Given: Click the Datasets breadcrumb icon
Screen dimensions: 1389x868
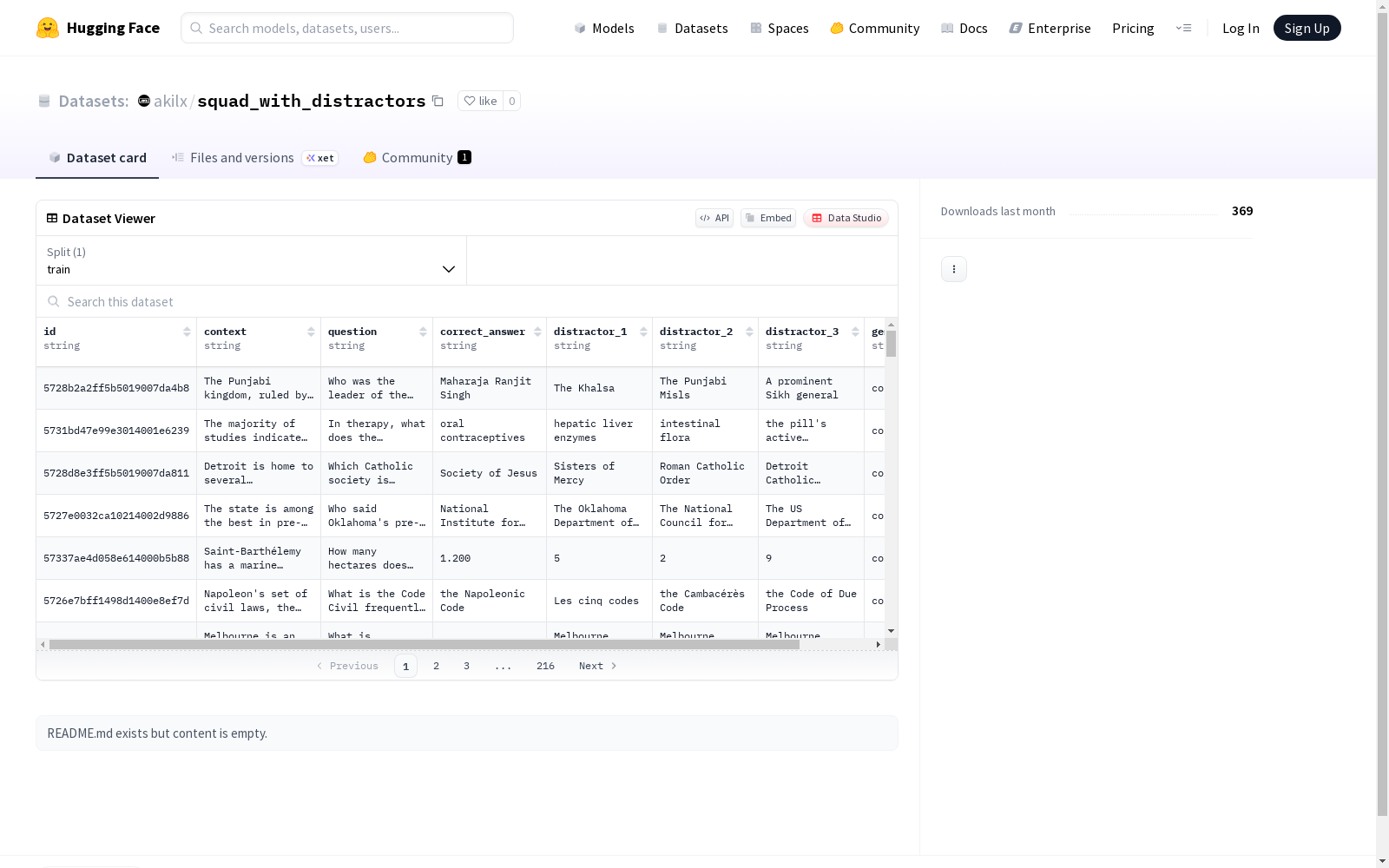Looking at the screenshot, I should 44,101.
